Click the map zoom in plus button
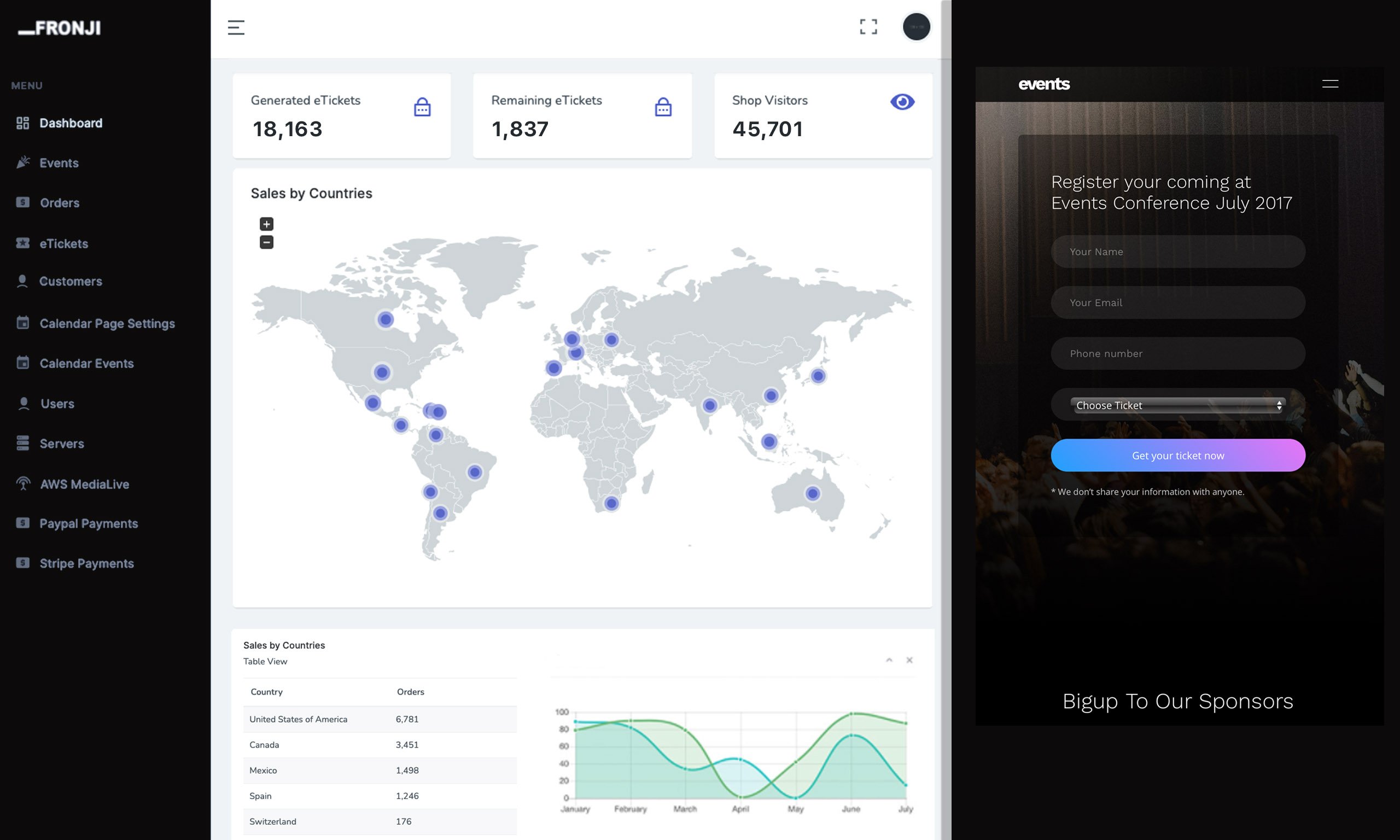This screenshot has height=840, width=1400. click(266, 224)
